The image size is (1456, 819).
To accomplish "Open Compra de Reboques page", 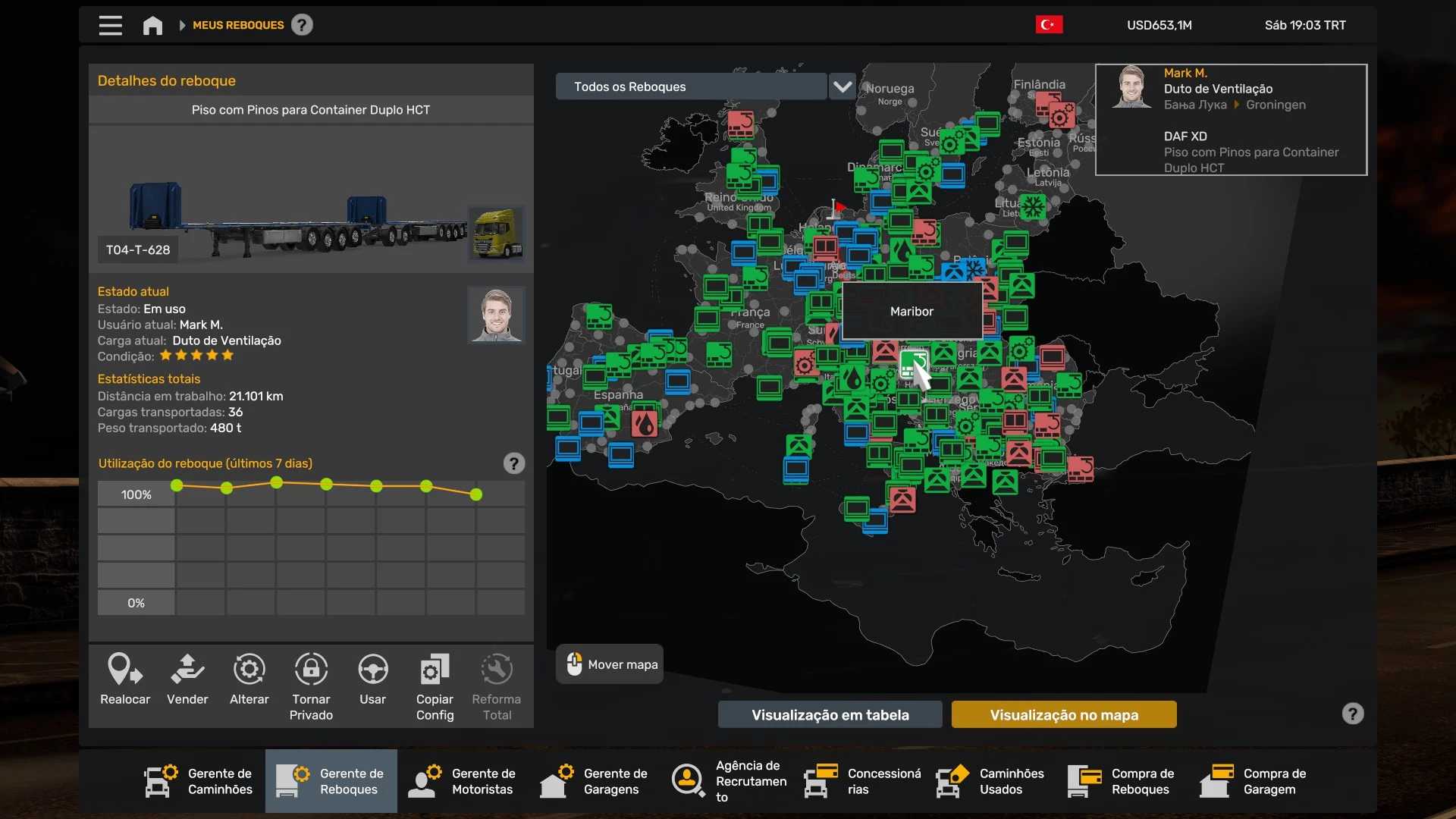I will pos(1122,781).
